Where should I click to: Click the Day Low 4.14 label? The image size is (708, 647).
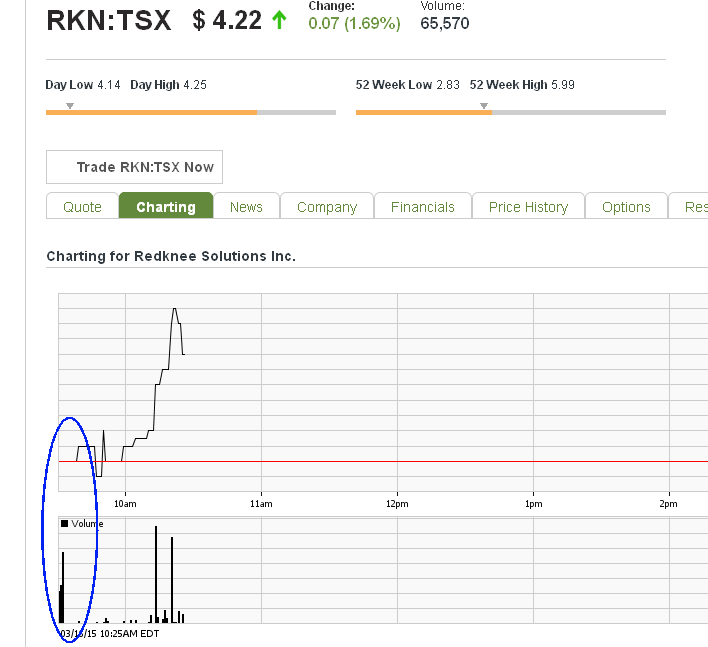(x=83, y=85)
